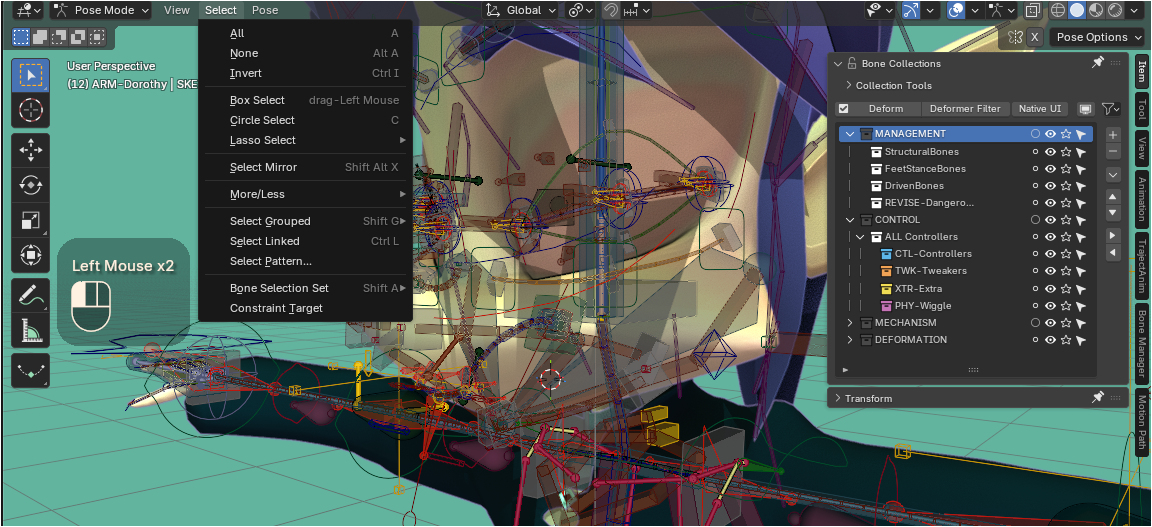This screenshot has height=527, width=1152.
Task: Click the remove bone collection minus button
Action: (1113, 151)
